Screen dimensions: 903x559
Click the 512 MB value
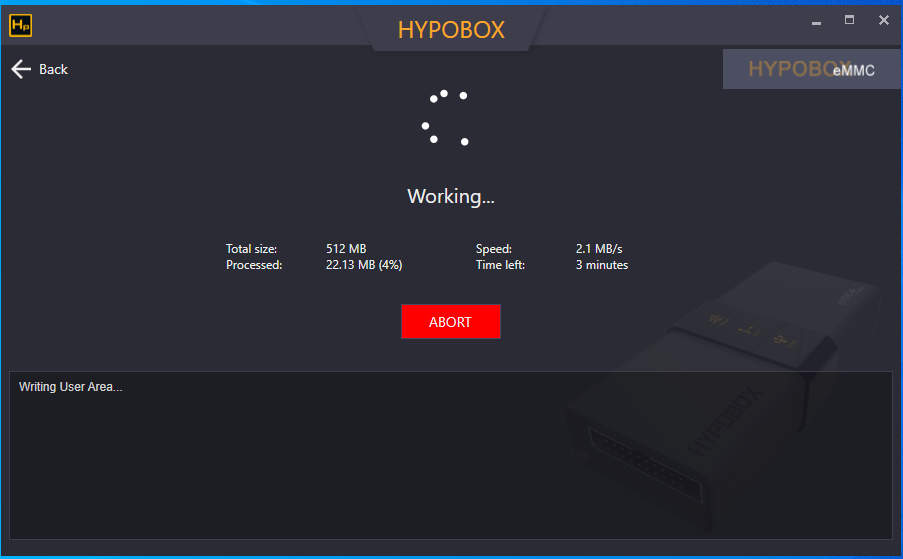pos(346,249)
